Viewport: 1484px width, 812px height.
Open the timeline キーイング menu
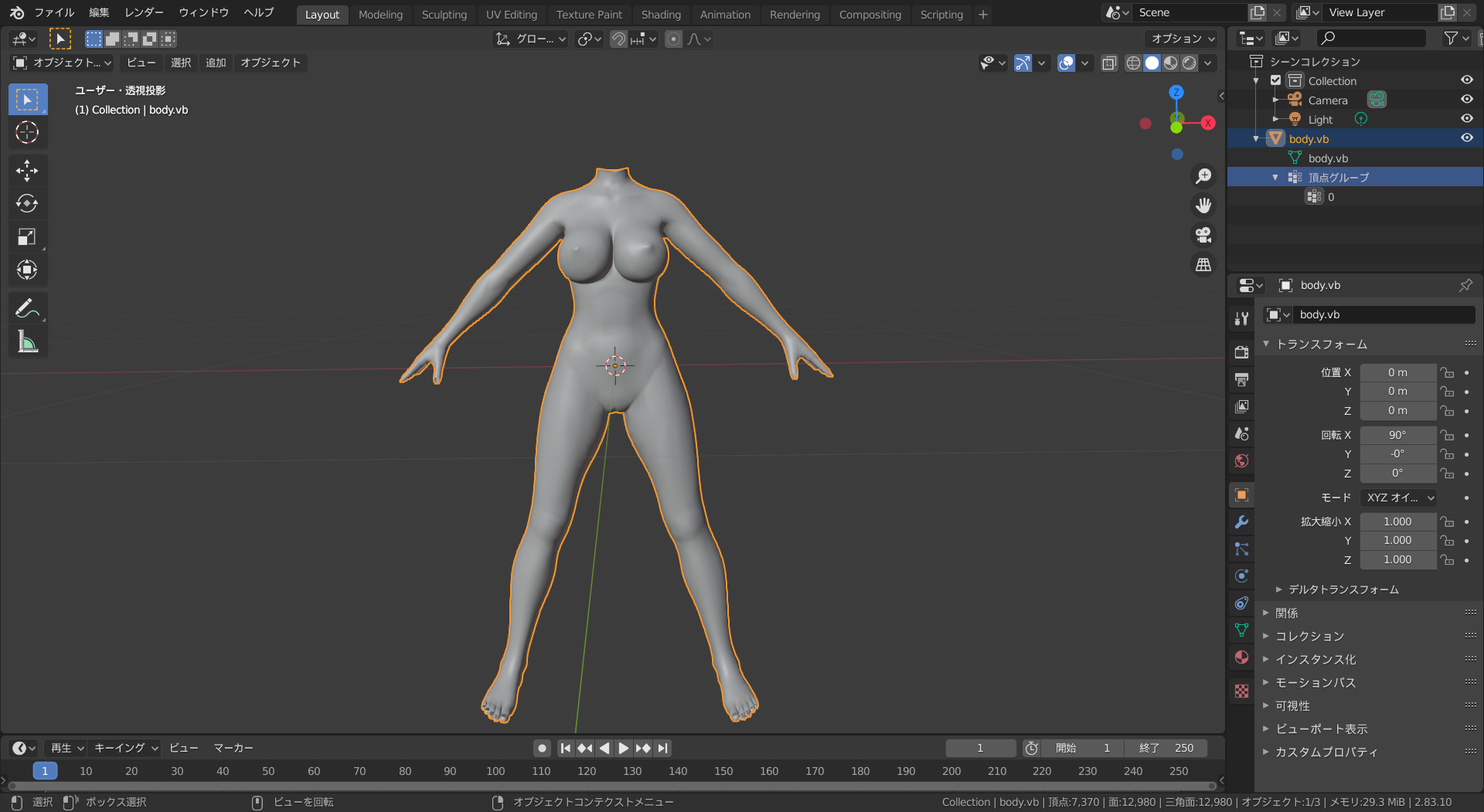[x=125, y=748]
